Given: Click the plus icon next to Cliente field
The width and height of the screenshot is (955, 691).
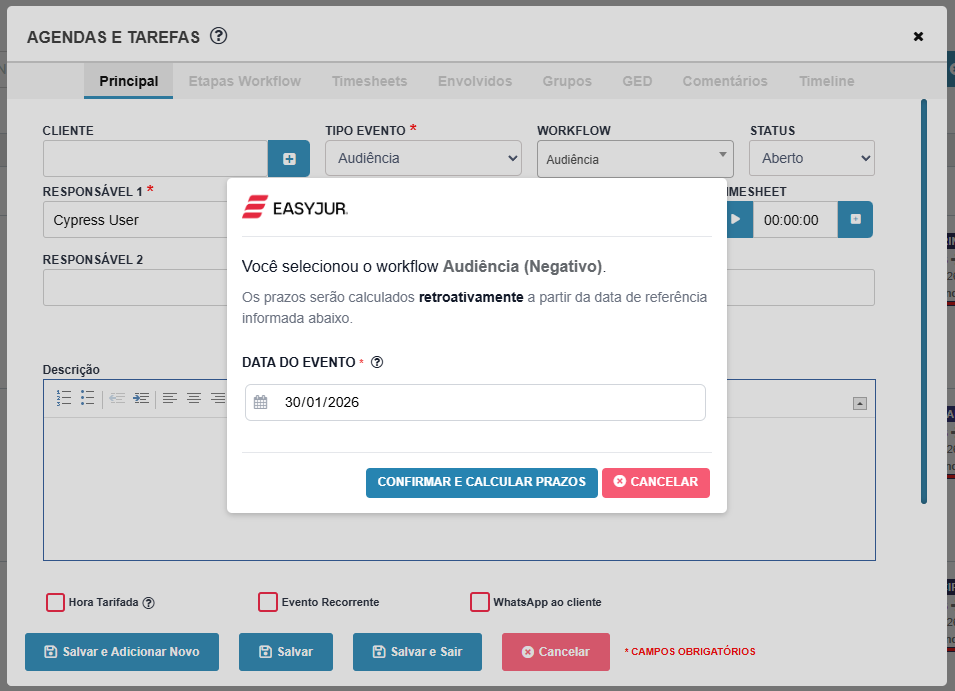Looking at the screenshot, I should (x=289, y=158).
